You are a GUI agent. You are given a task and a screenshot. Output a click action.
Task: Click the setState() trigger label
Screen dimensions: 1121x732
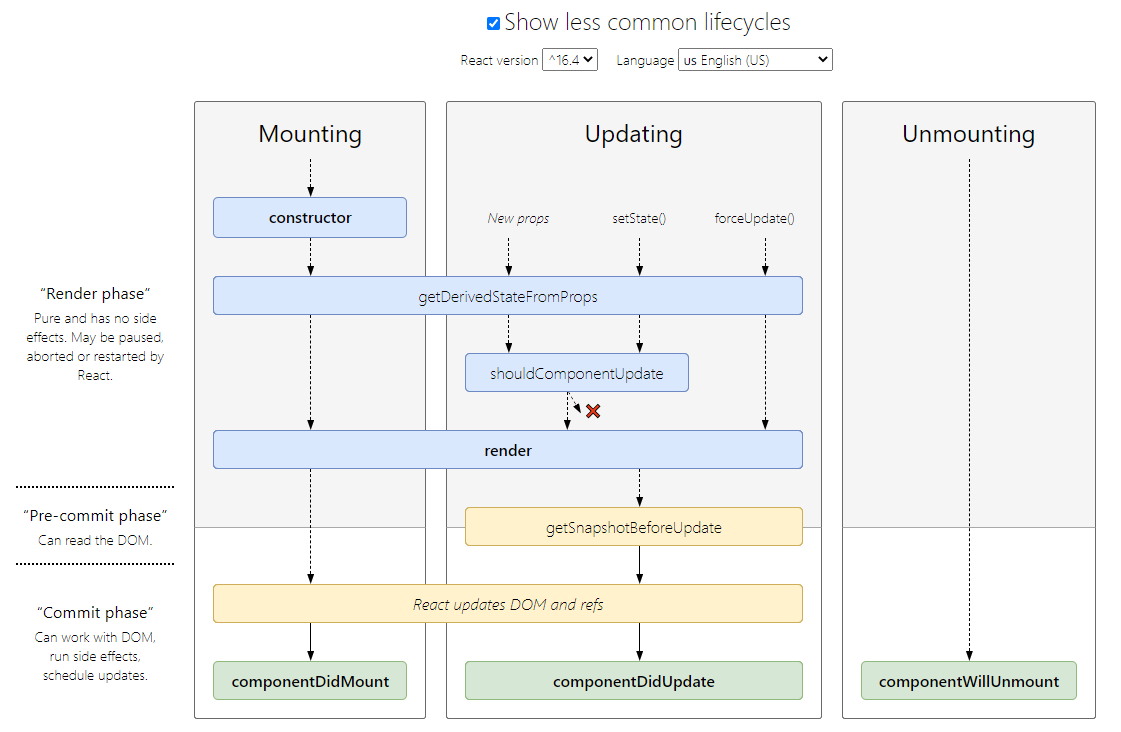(x=639, y=218)
